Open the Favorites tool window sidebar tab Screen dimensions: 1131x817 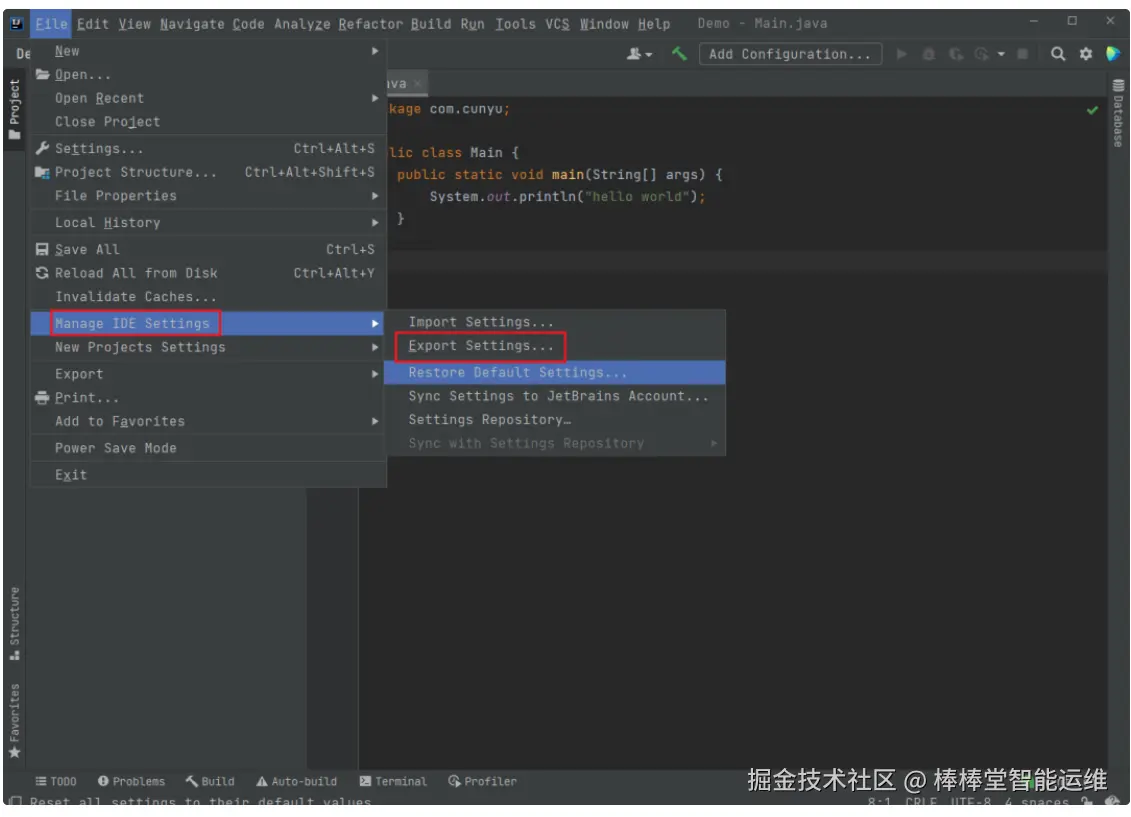(x=14, y=721)
